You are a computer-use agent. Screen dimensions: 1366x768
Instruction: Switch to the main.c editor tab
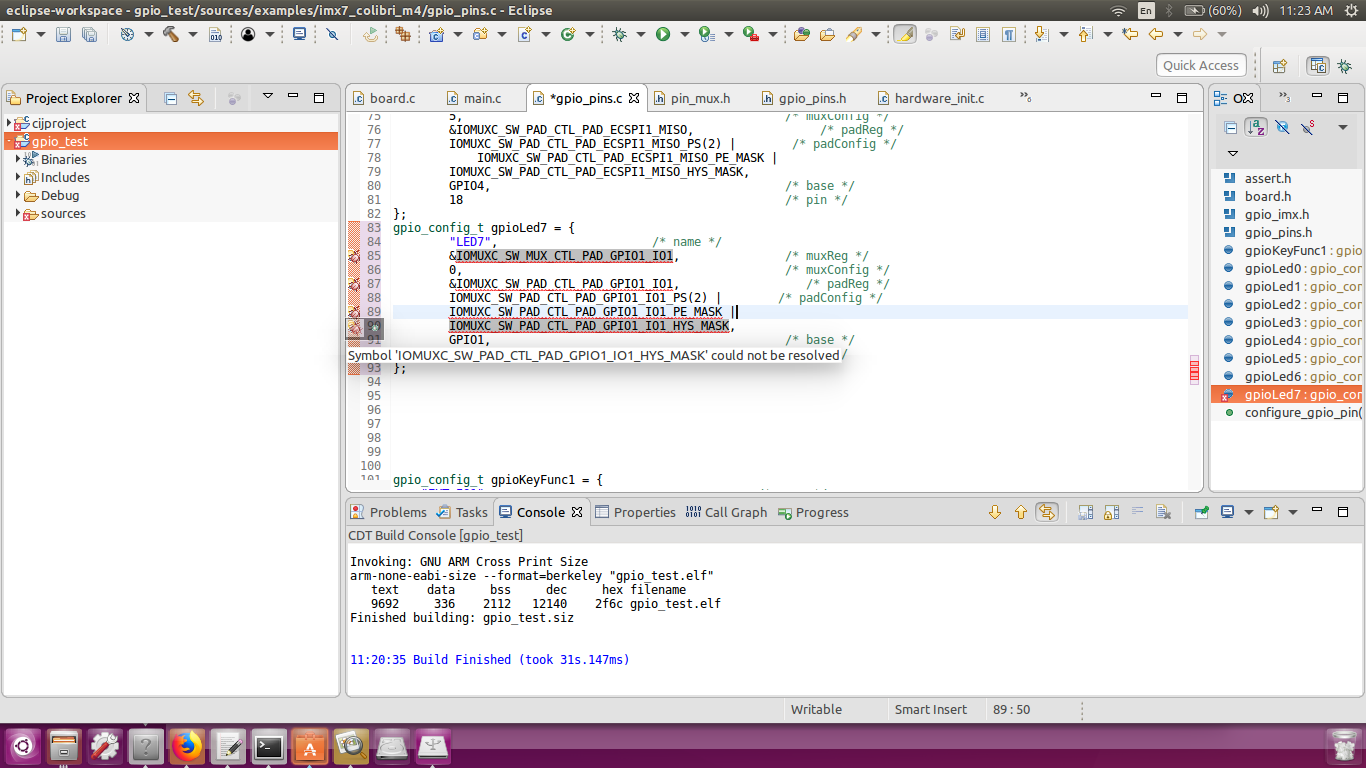point(474,98)
